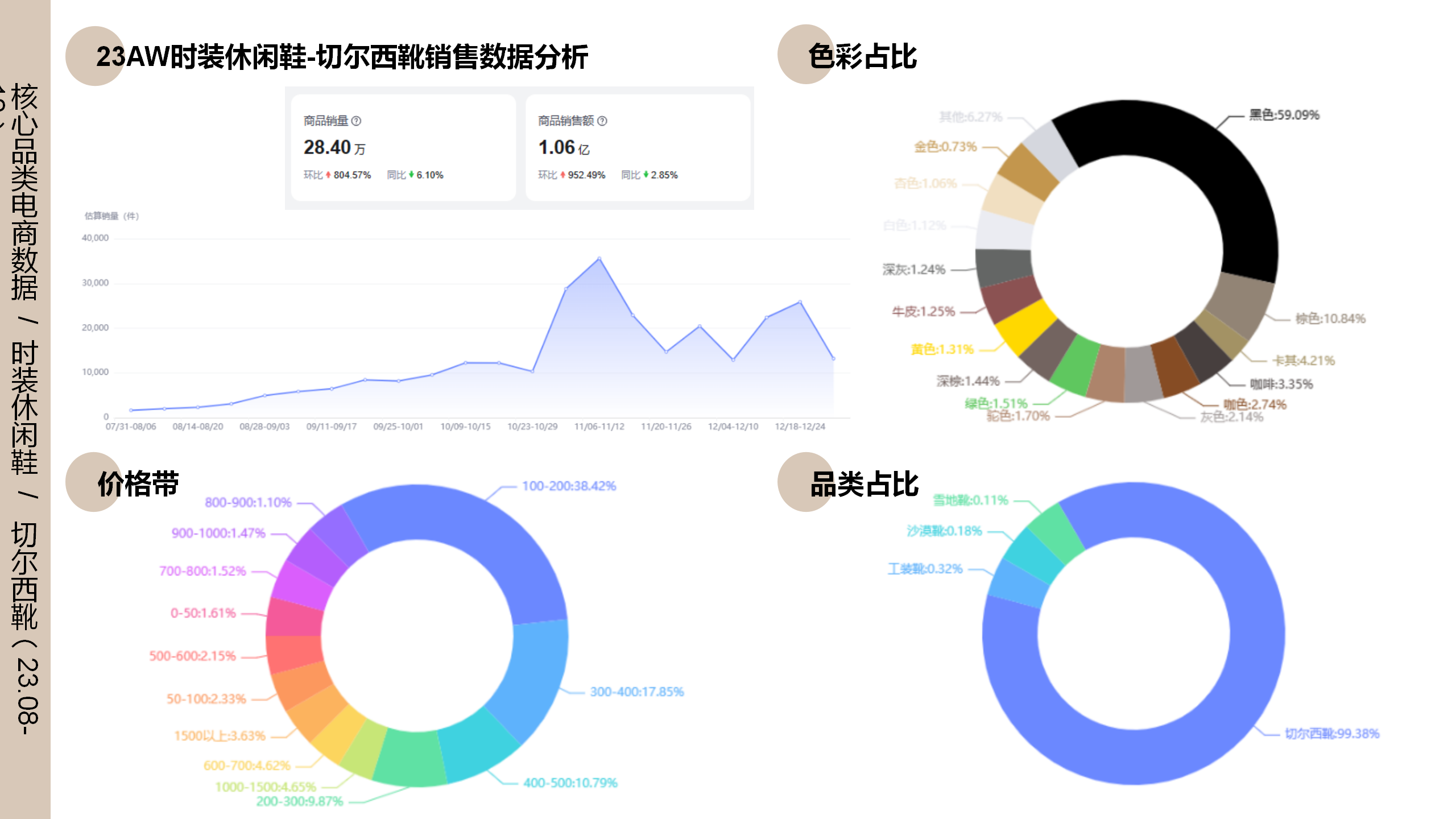Click the 09/11-09/17 axis label
1456x819 pixels.
point(332,427)
